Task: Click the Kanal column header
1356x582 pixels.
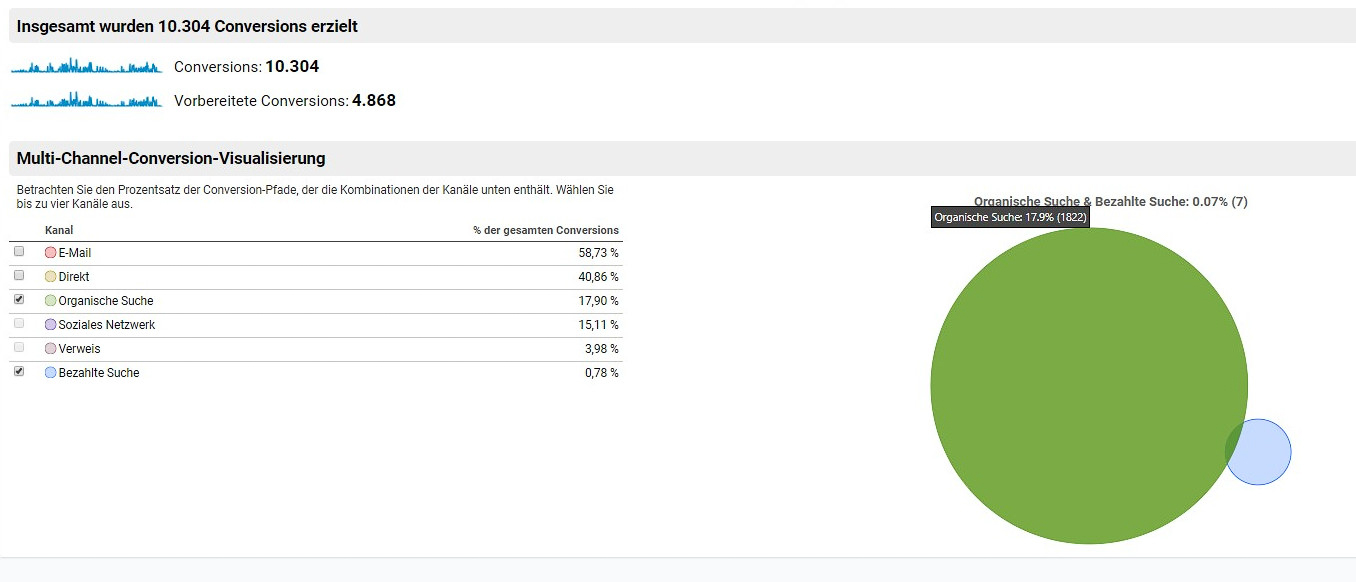Action: [59, 230]
